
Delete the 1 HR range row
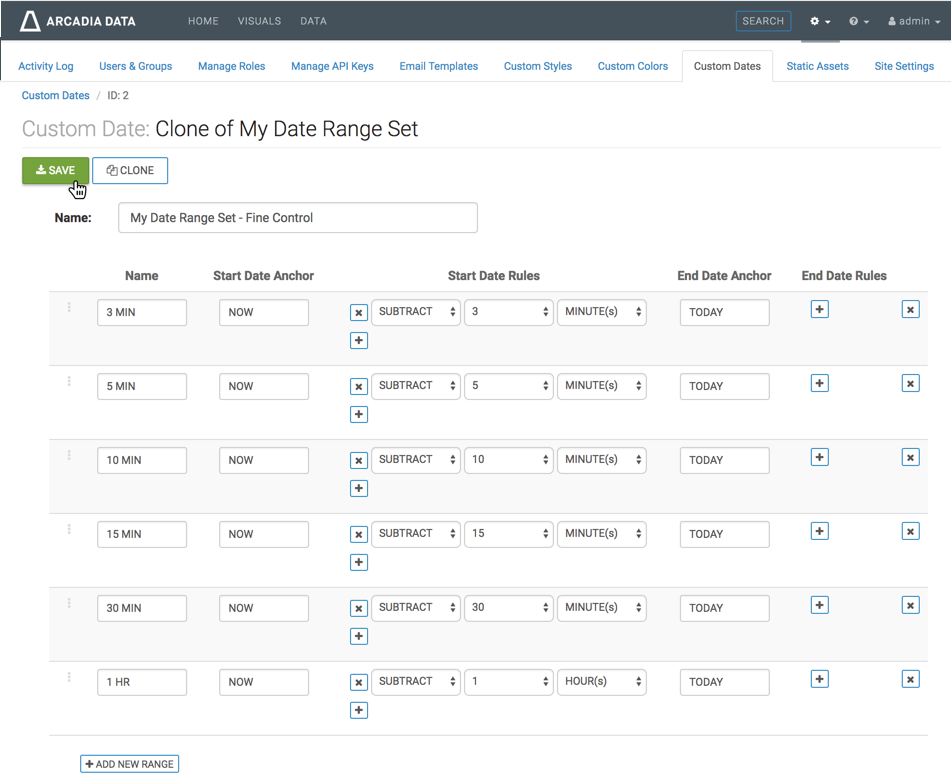click(910, 680)
